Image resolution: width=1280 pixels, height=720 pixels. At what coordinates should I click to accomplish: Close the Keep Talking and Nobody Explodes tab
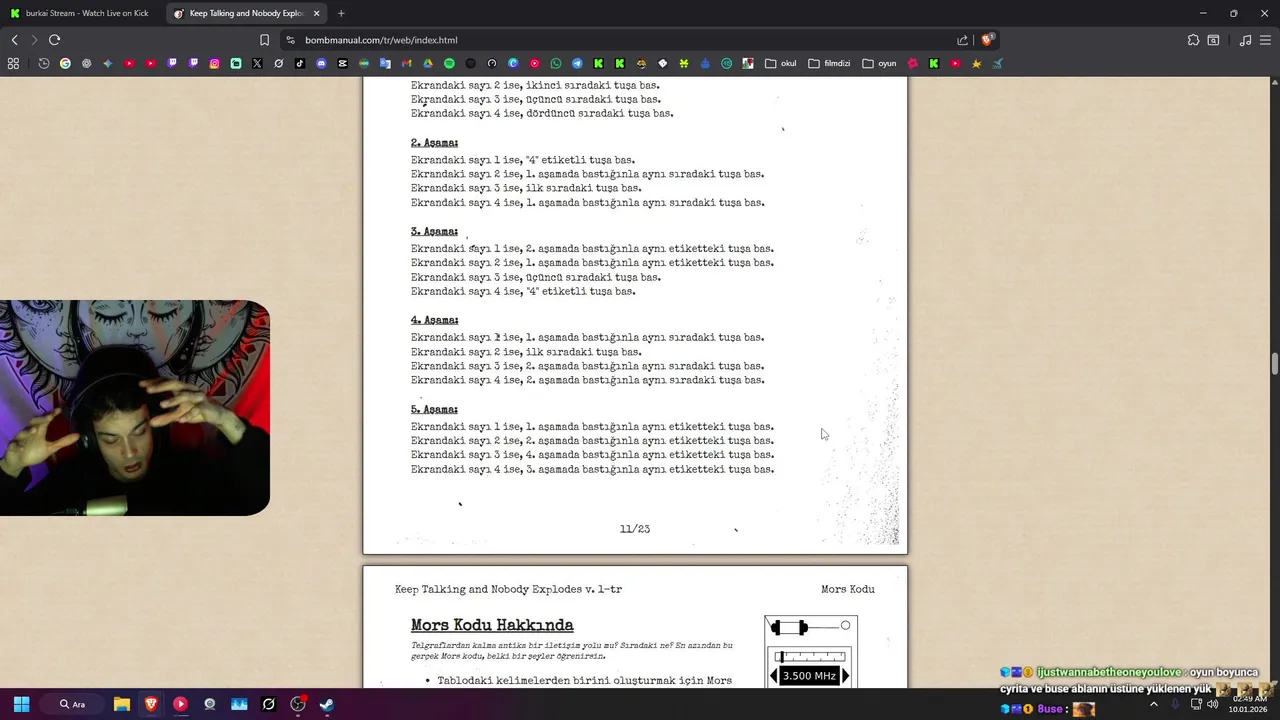coord(316,13)
